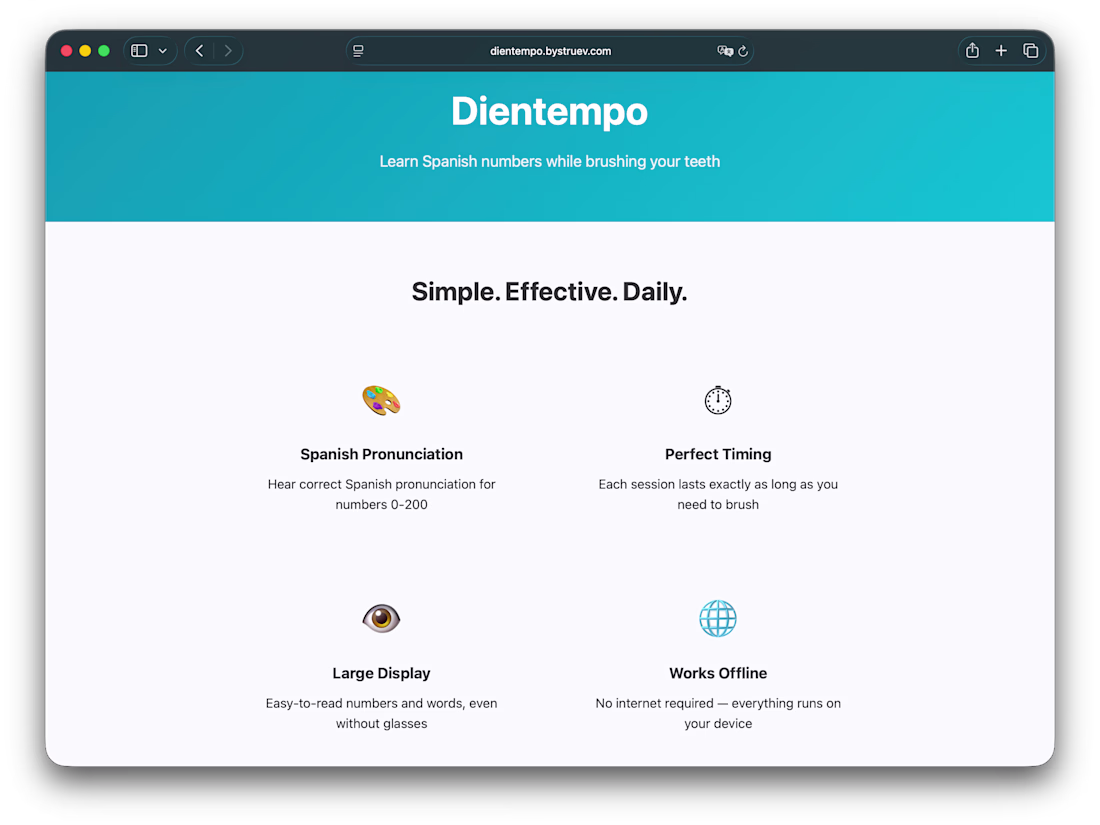Open the page reader menu icon
The height and width of the screenshot is (825, 1100).
click(358, 51)
